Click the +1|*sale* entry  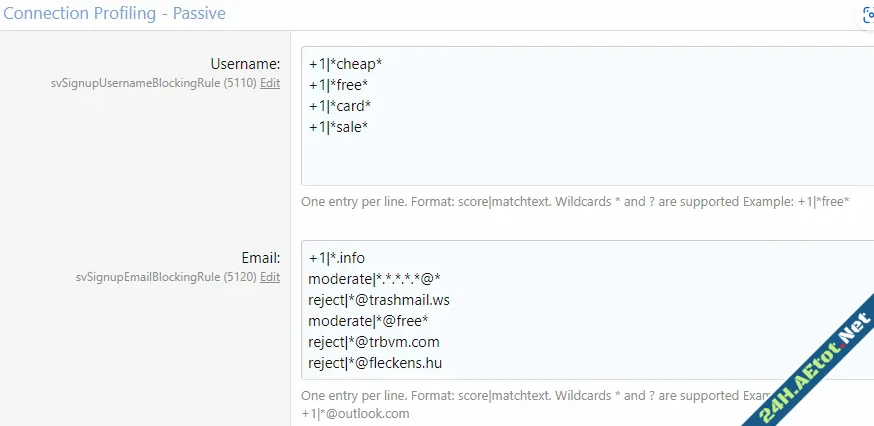point(339,126)
